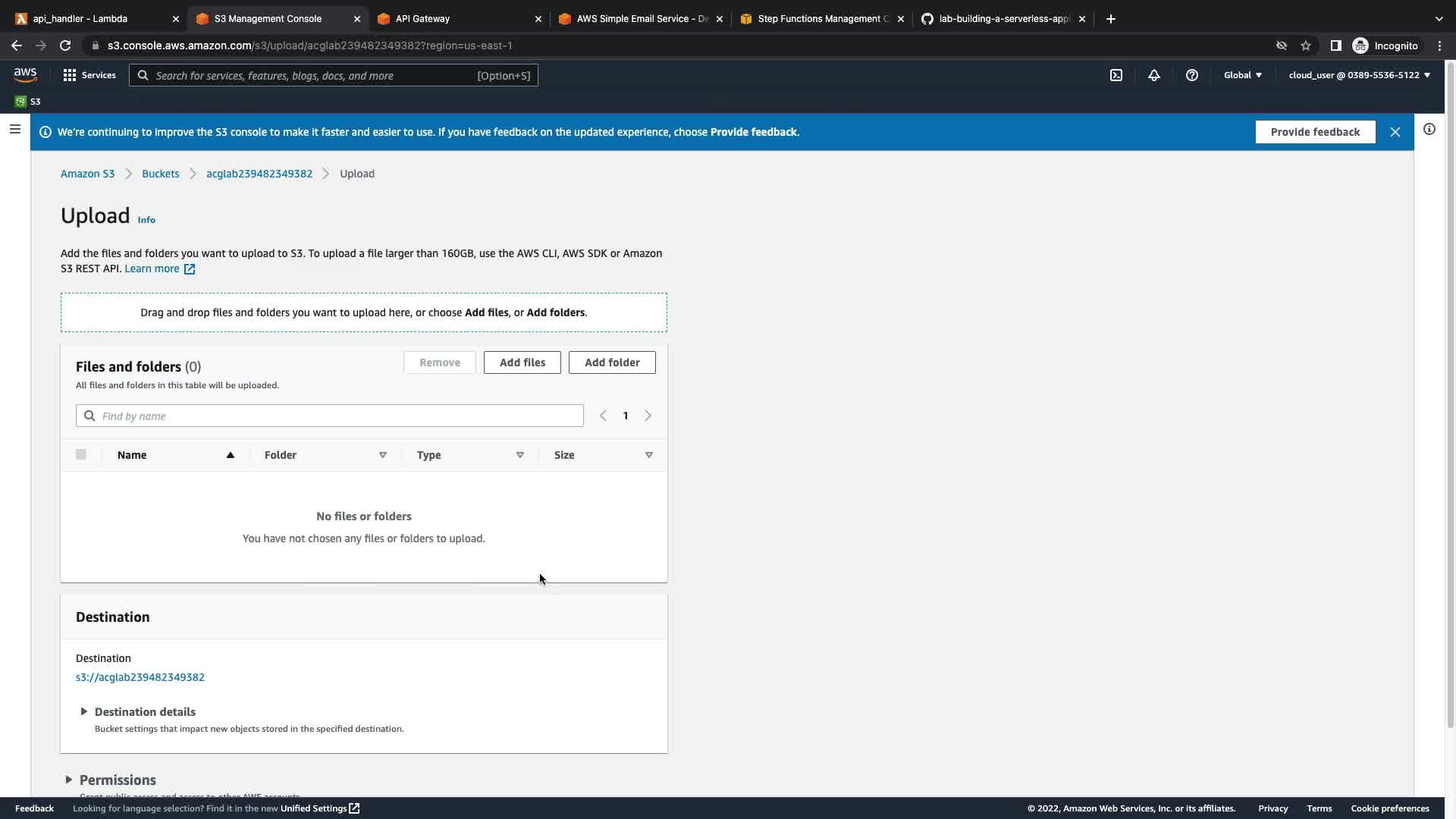This screenshot has height=819, width=1456.
Task: Open the Buckets breadcrumb link
Action: point(160,174)
